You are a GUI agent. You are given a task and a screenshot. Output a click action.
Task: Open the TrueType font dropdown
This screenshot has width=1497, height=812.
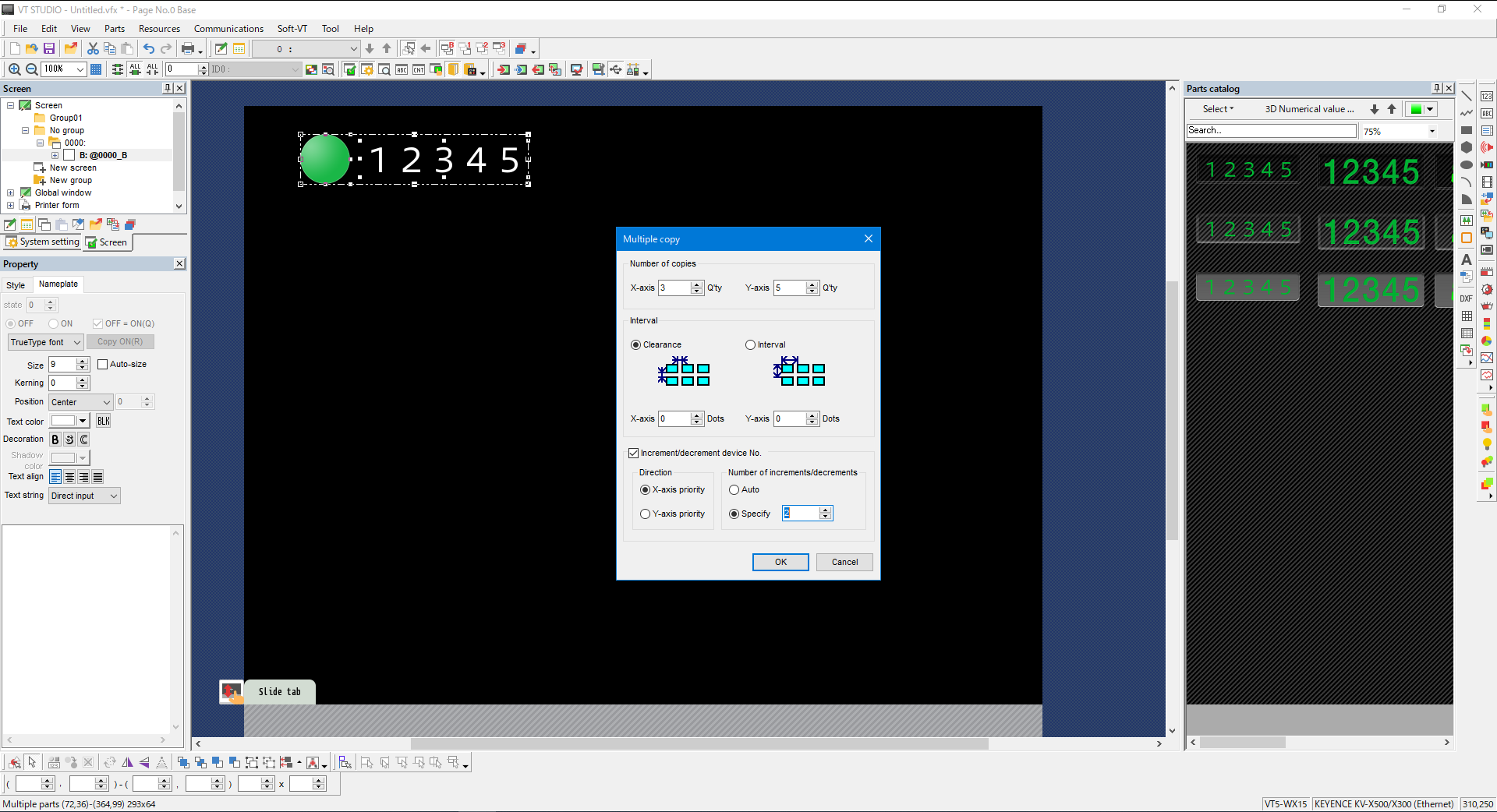coord(45,342)
